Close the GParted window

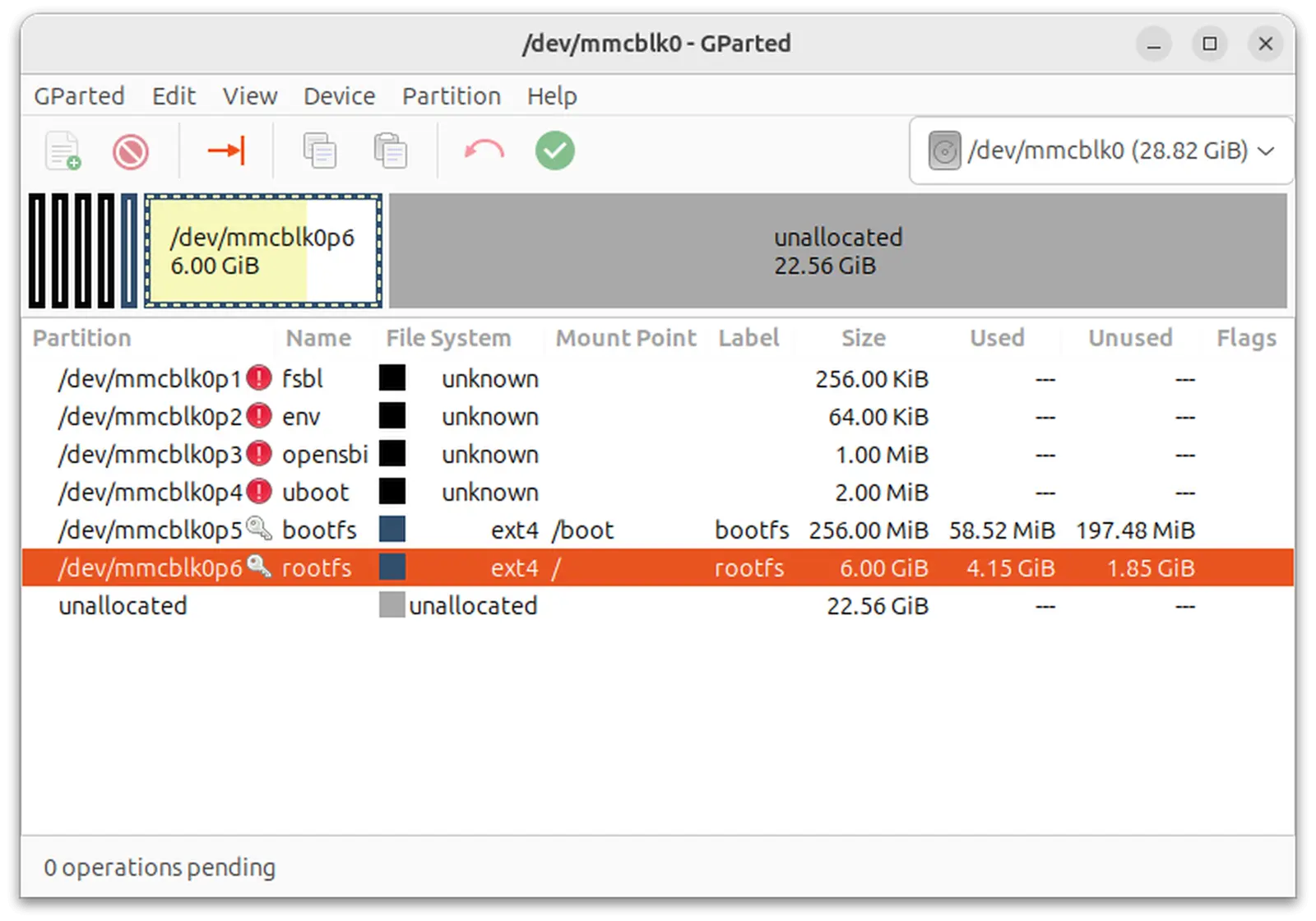(x=1266, y=44)
